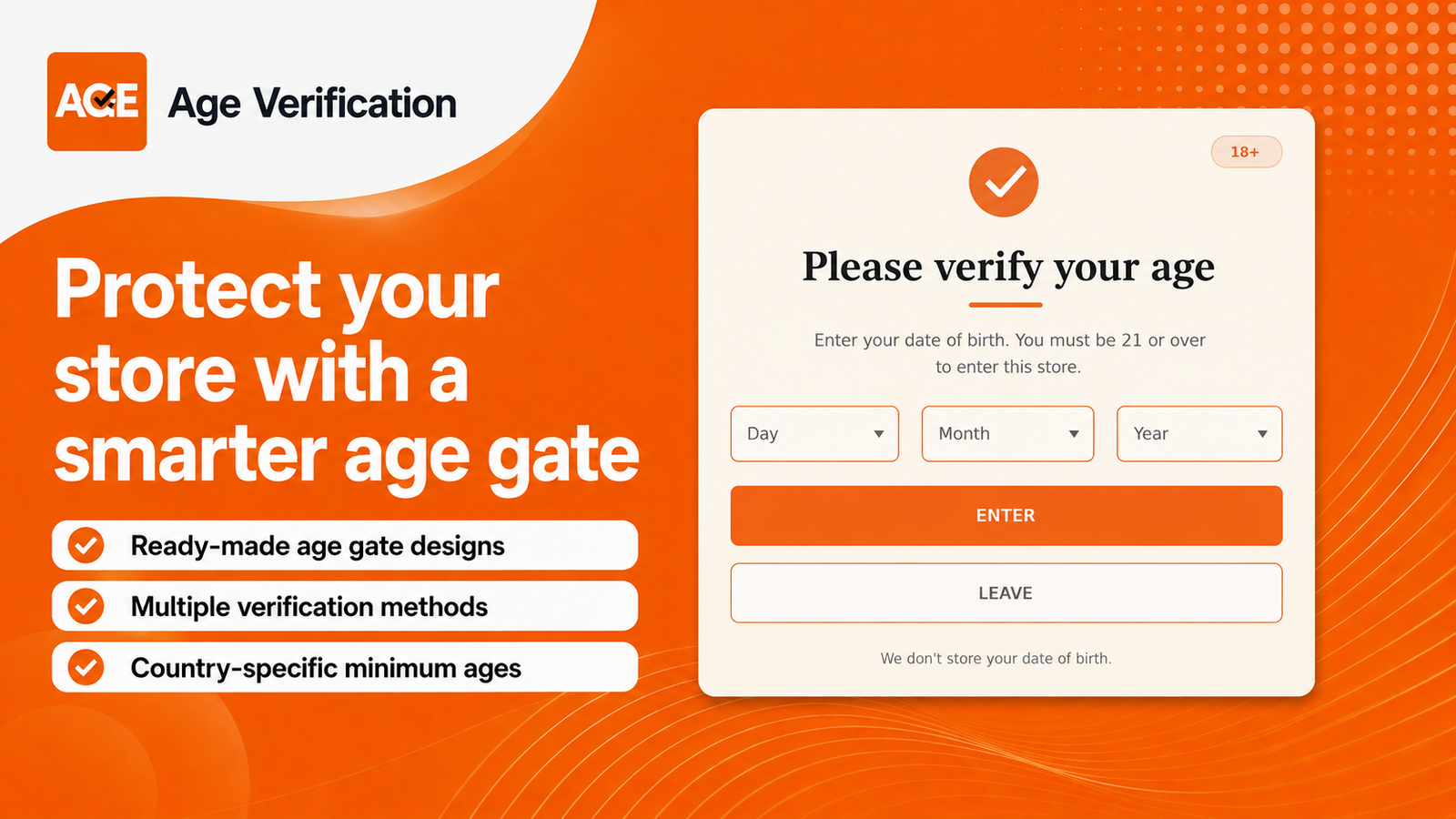1456x819 pixels.
Task: Select the Ready-made age gate designs pill
Action: 345,545
